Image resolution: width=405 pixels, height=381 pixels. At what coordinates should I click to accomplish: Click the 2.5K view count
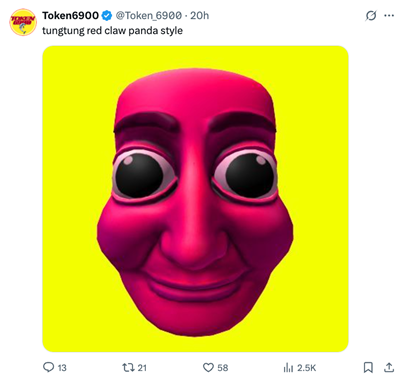coord(306,368)
